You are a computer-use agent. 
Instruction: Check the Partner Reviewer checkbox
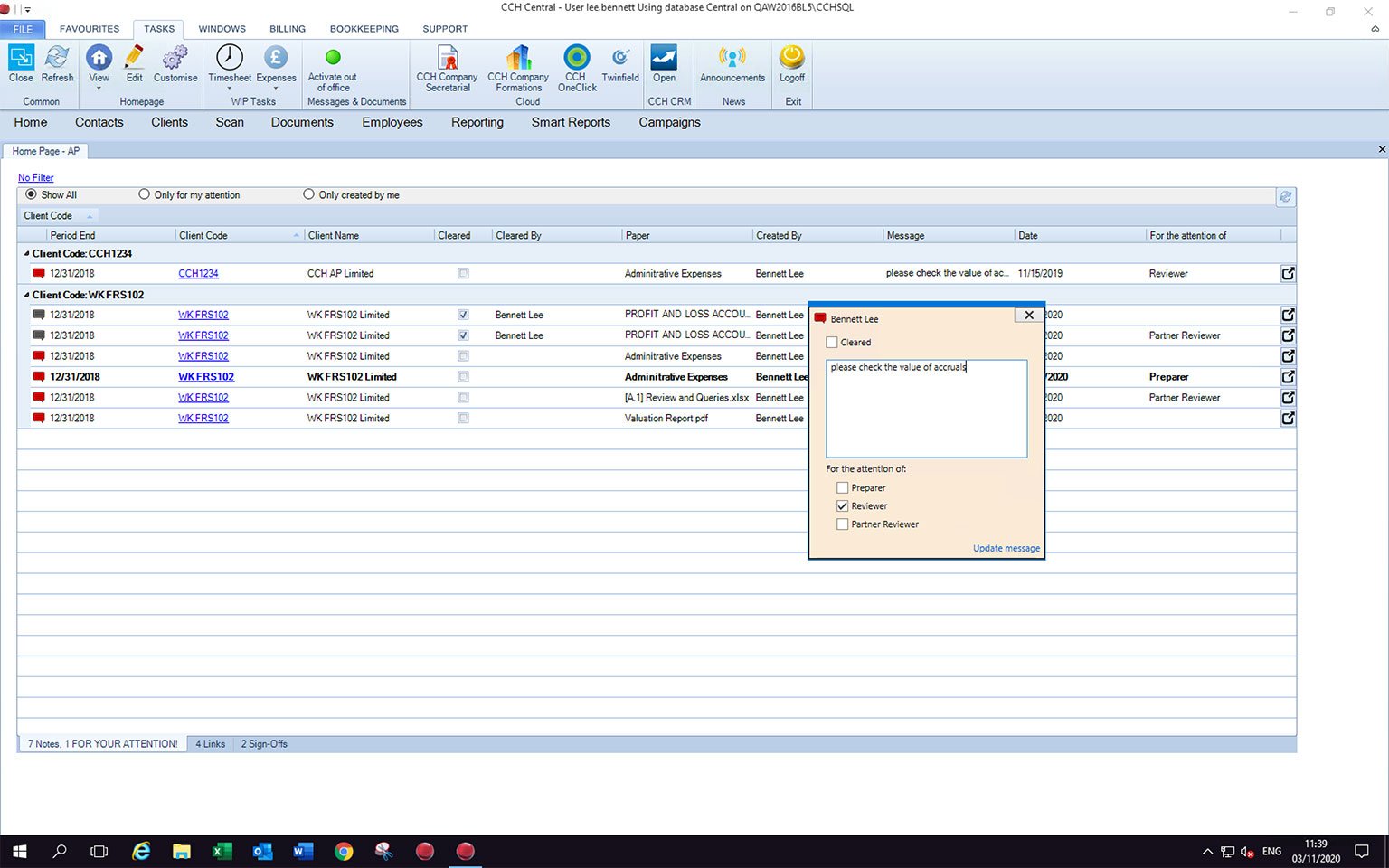[x=843, y=524]
